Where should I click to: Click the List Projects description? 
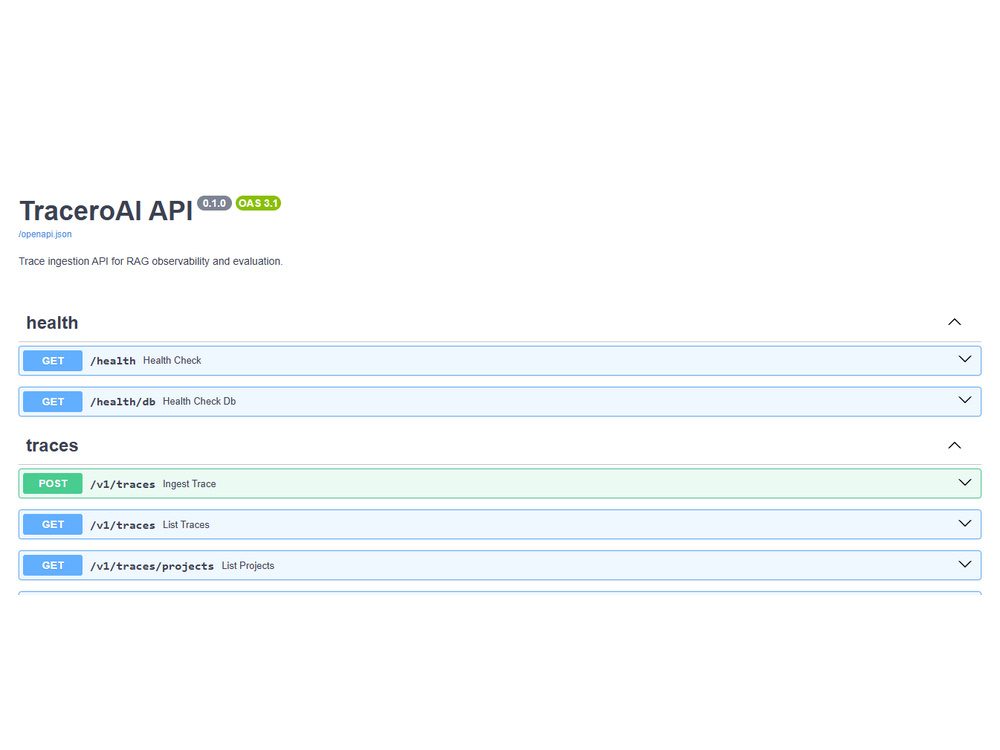[248, 566]
